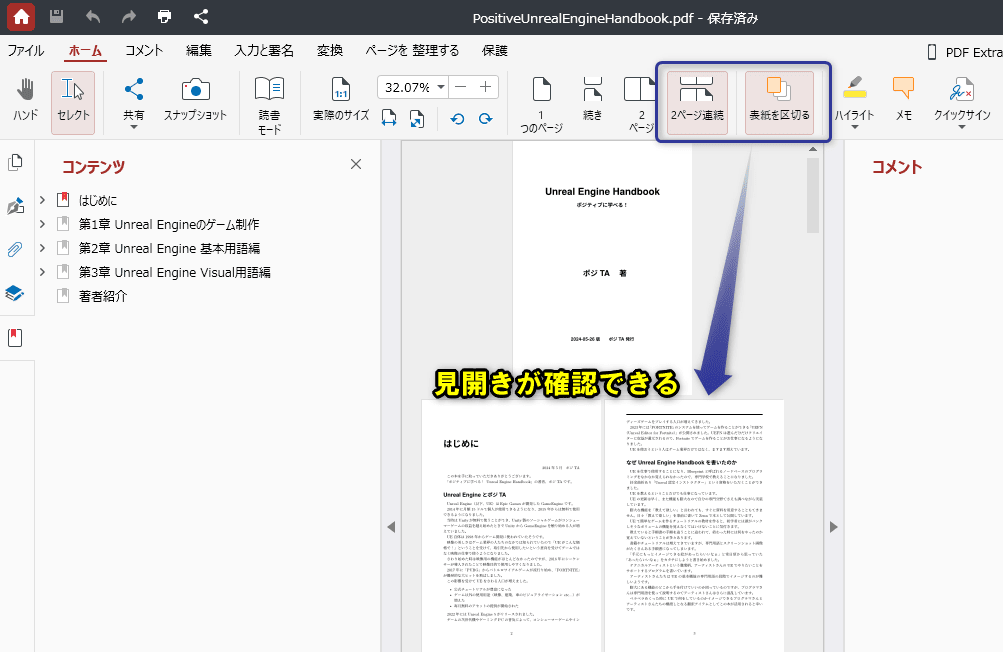Screen dimensions: 1003x652
Task: Add a Note (メモ) comment
Action: 903,100
